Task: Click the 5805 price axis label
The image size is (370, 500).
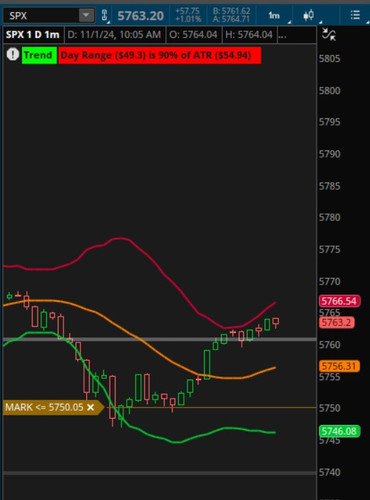Action: pos(330,59)
